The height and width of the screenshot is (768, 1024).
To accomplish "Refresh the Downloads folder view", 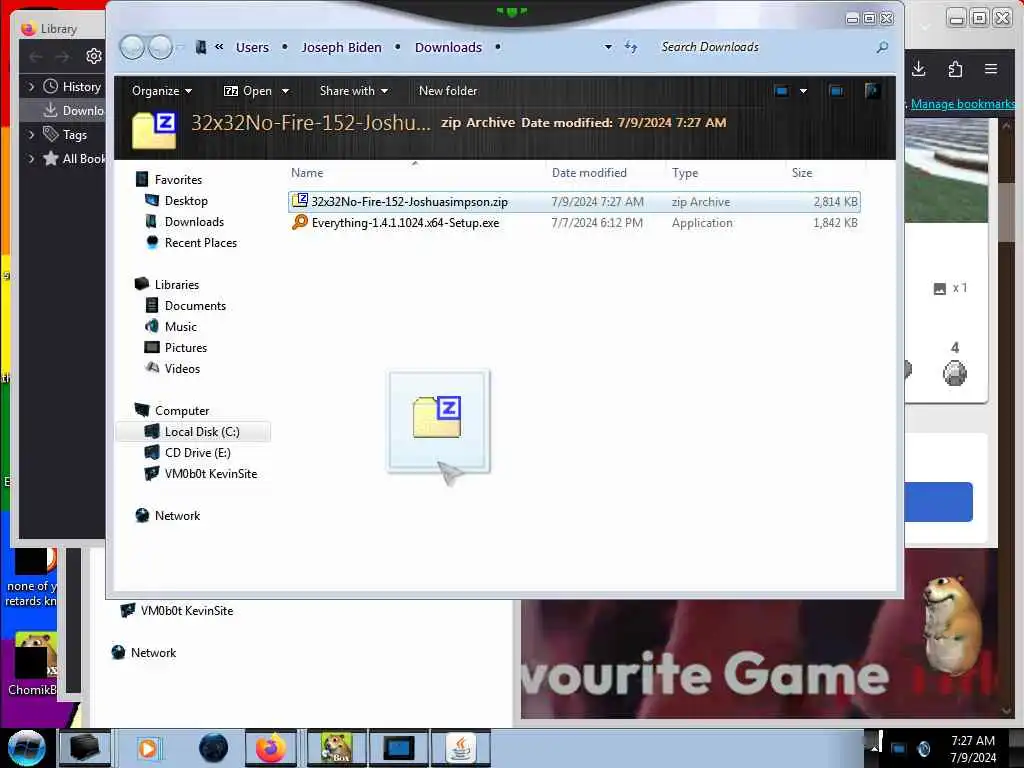I will pyautogui.click(x=631, y=47).
